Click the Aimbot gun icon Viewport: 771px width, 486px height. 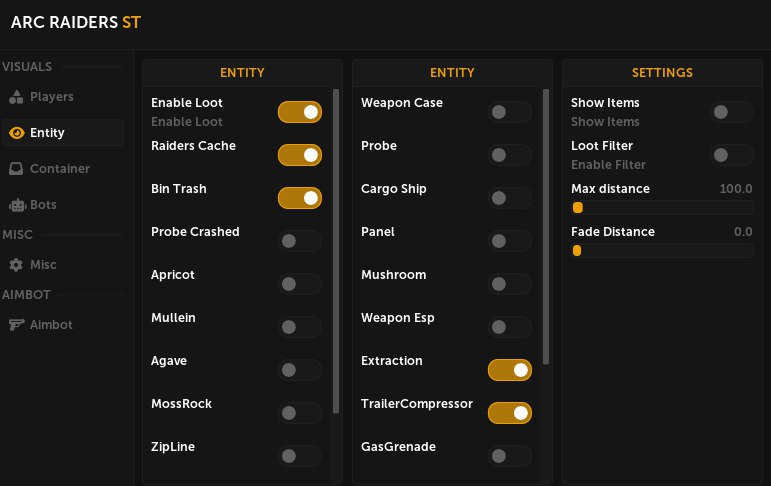tap(16, 325)
